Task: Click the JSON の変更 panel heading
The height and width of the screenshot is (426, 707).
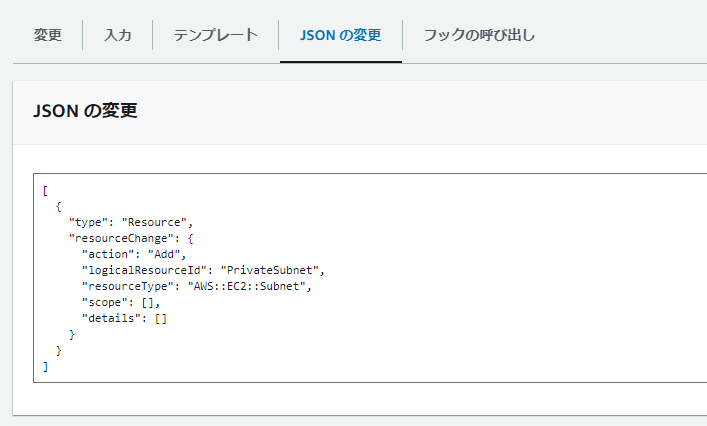Action: (x=85, y=110)
